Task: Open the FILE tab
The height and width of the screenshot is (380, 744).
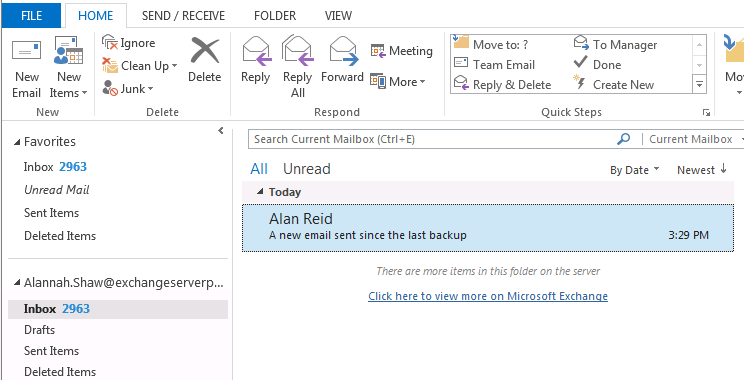Action: tap(31, 16)
